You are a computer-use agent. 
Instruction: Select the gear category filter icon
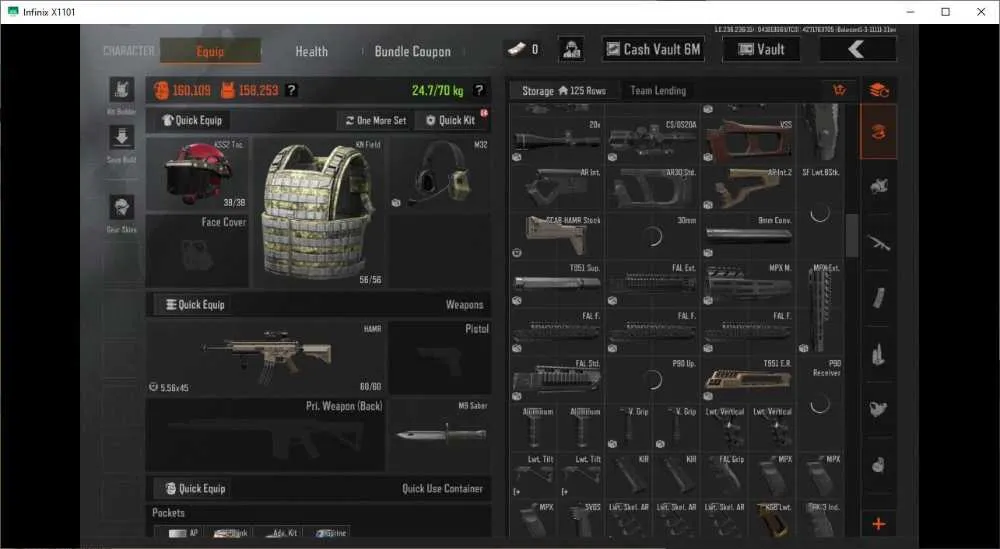click(x=879, y=186)
